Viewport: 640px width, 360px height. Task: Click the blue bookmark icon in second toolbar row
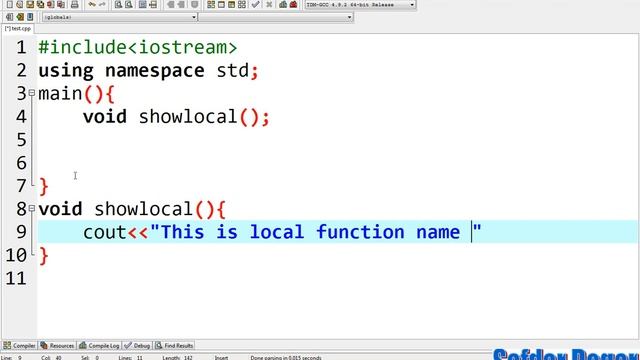(30, 17)
